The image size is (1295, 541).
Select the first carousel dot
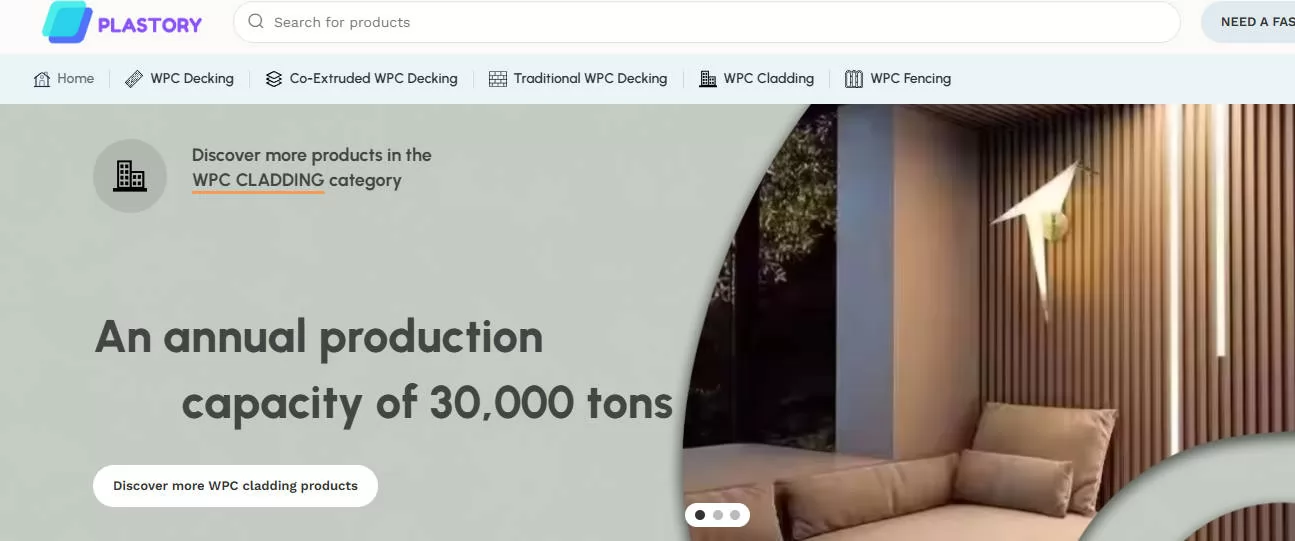pos(700,515)
